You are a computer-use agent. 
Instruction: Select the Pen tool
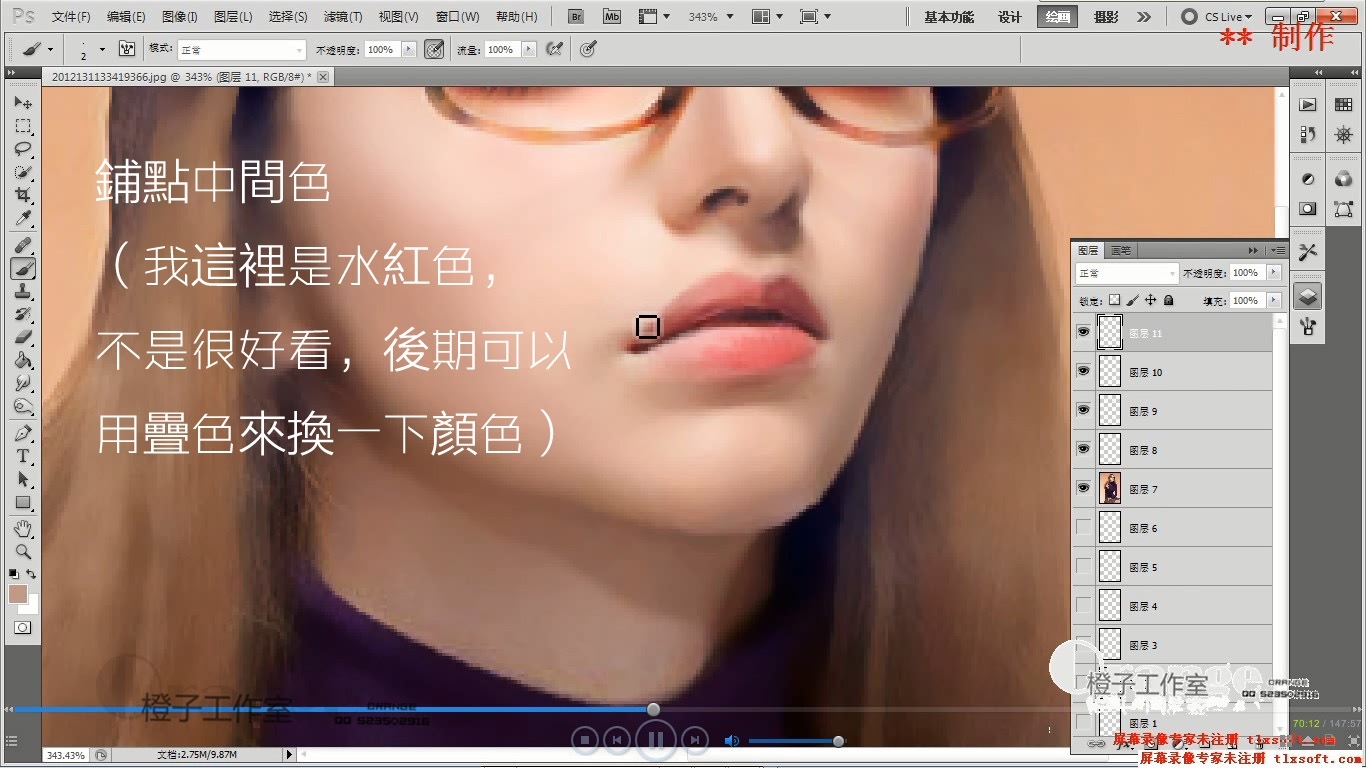(x=23, y=433)
